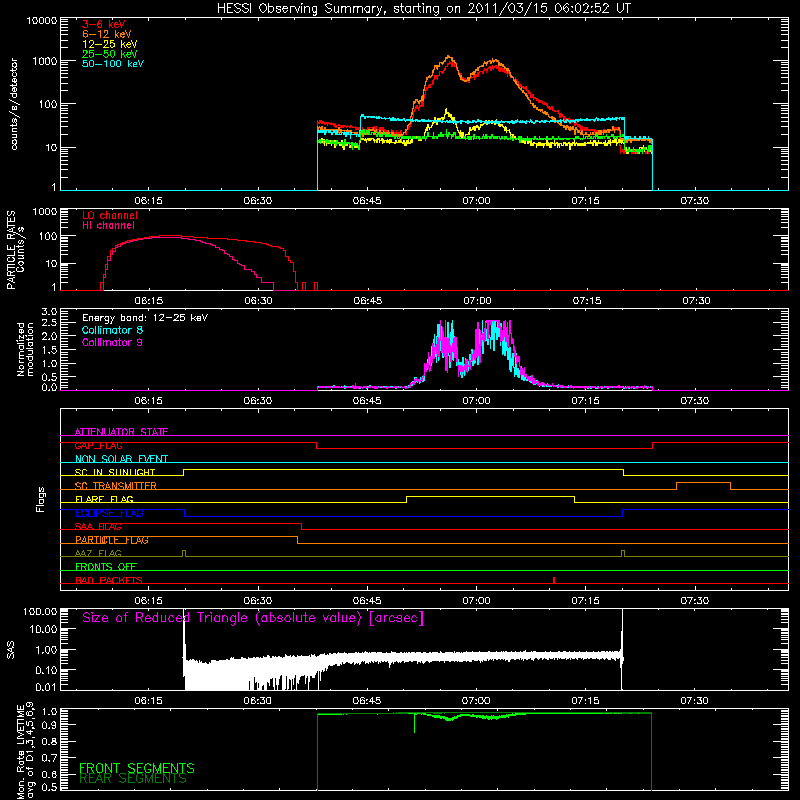This screenshot has width=800, height=800.
Task: Click the 07:30 label under the particle rates plot
Action: pos(696,301)
